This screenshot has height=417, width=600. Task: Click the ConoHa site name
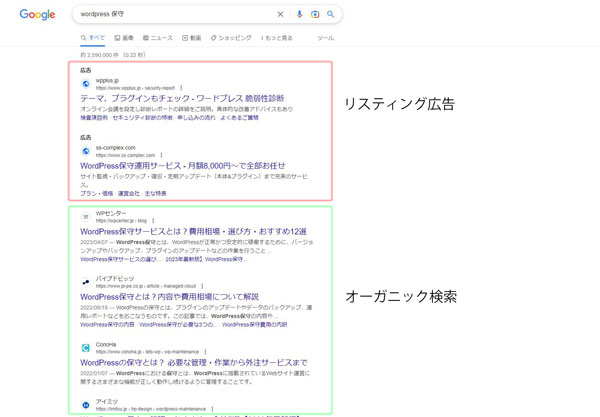[106, 344]
